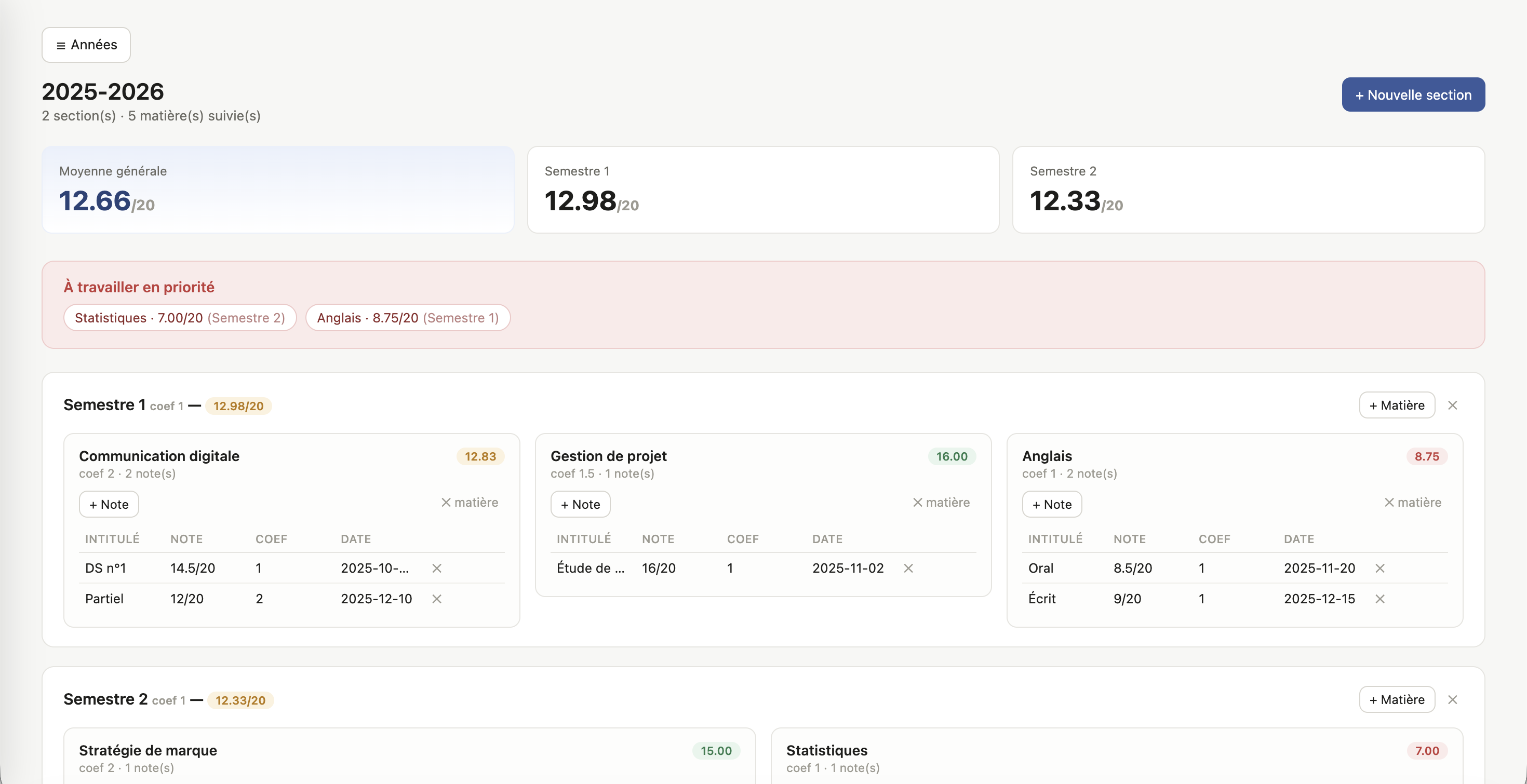Select the Anglais 8.75/20 priority chip
This screenshot has width=1527, height=784.
point(408,318)
